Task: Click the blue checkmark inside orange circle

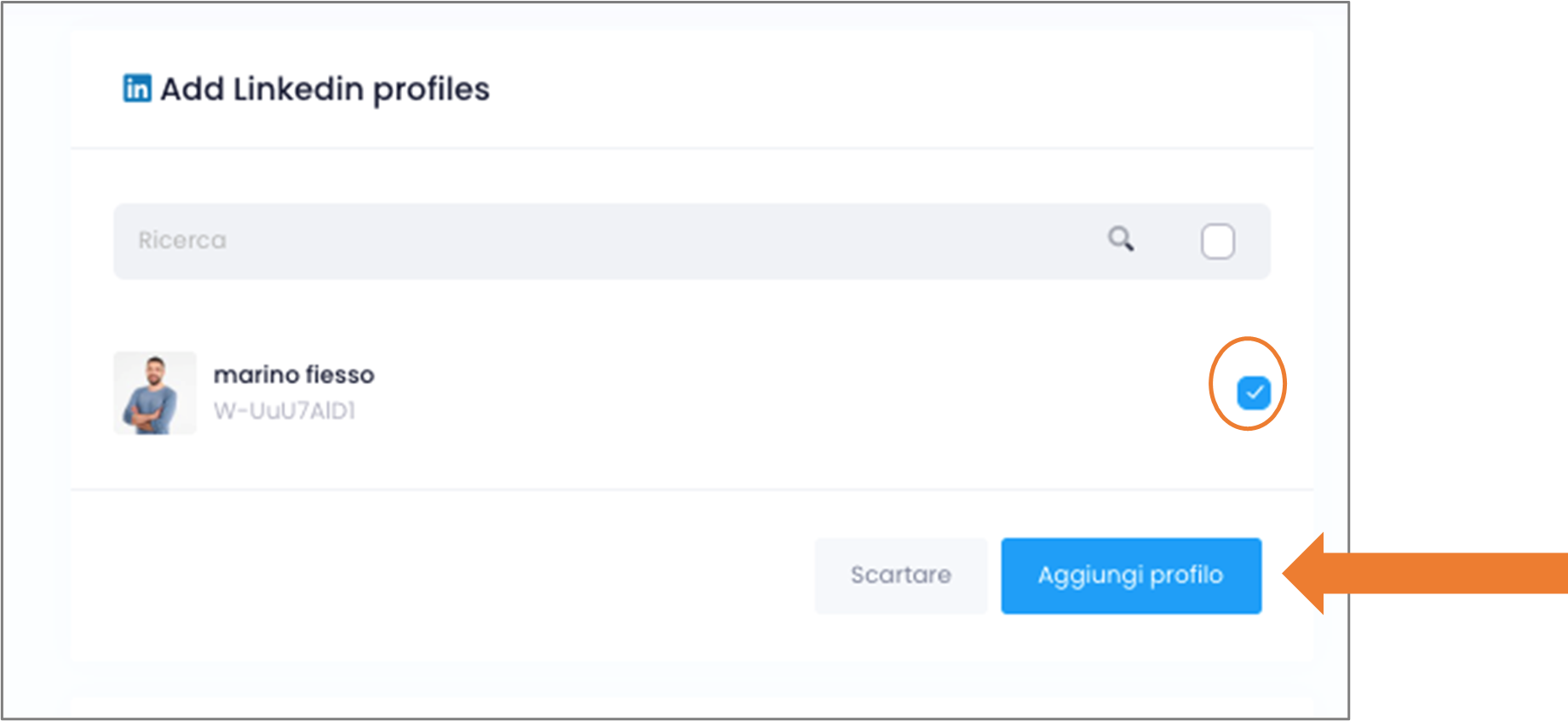Action: click(1253, 392)
